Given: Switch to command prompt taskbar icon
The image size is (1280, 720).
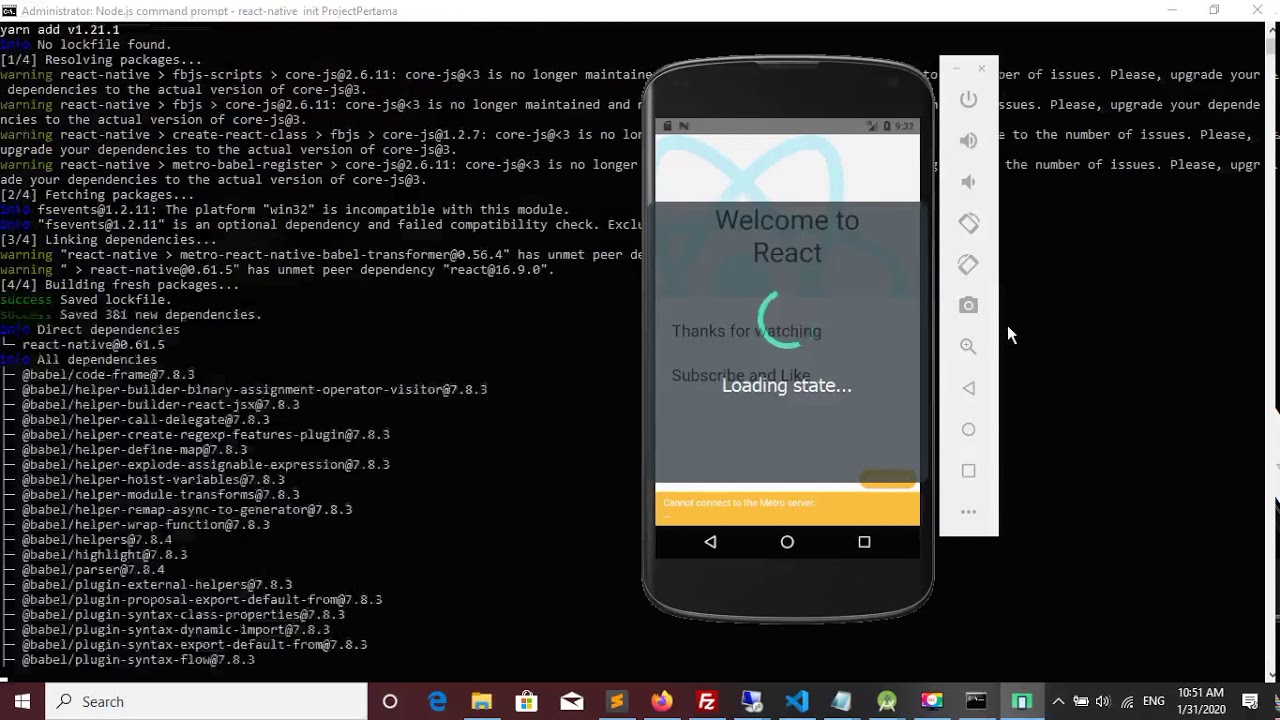Looking at the screenshot, I should point(976,701).
